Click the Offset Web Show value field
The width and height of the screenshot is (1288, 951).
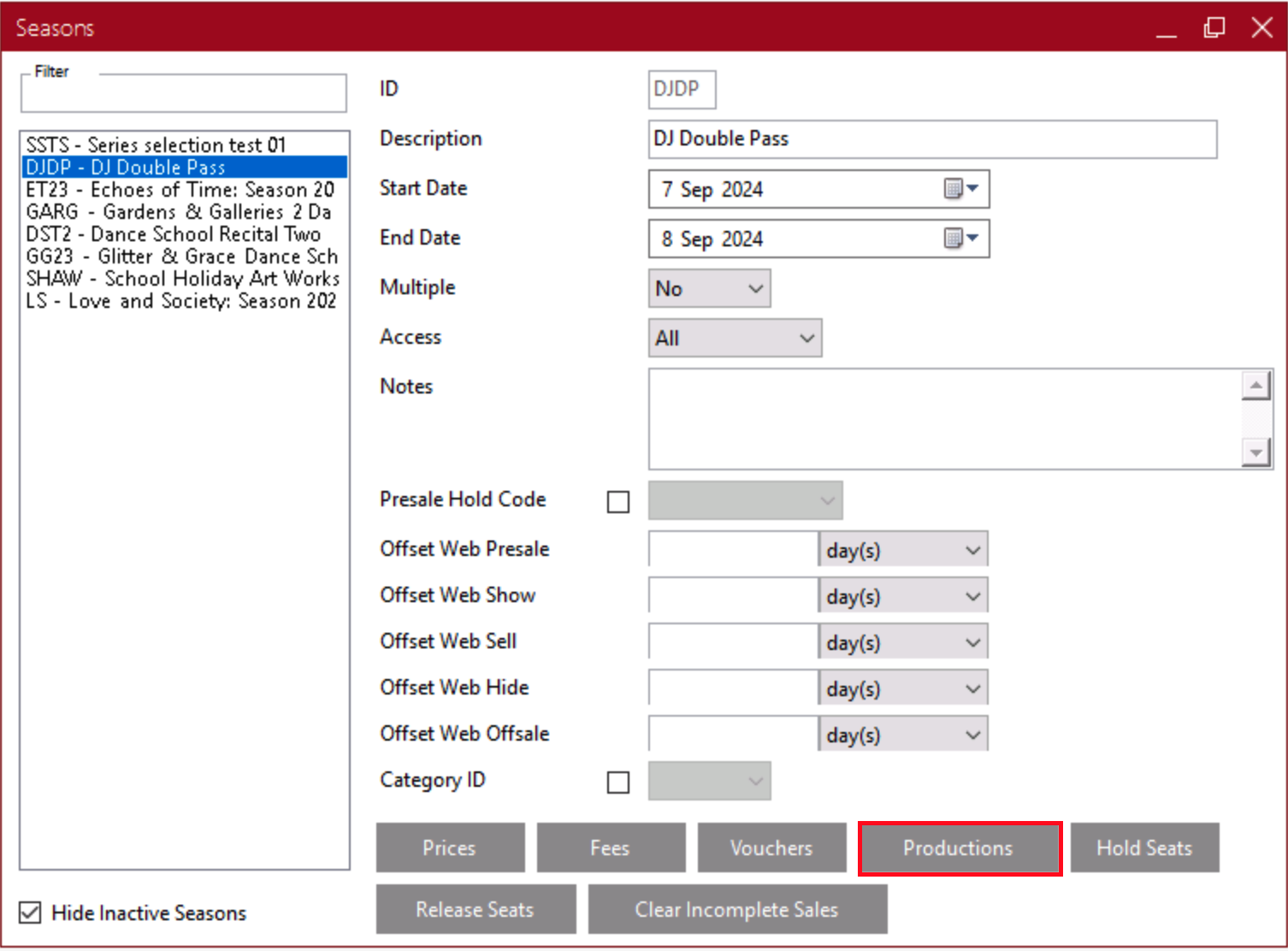[733, 595]
